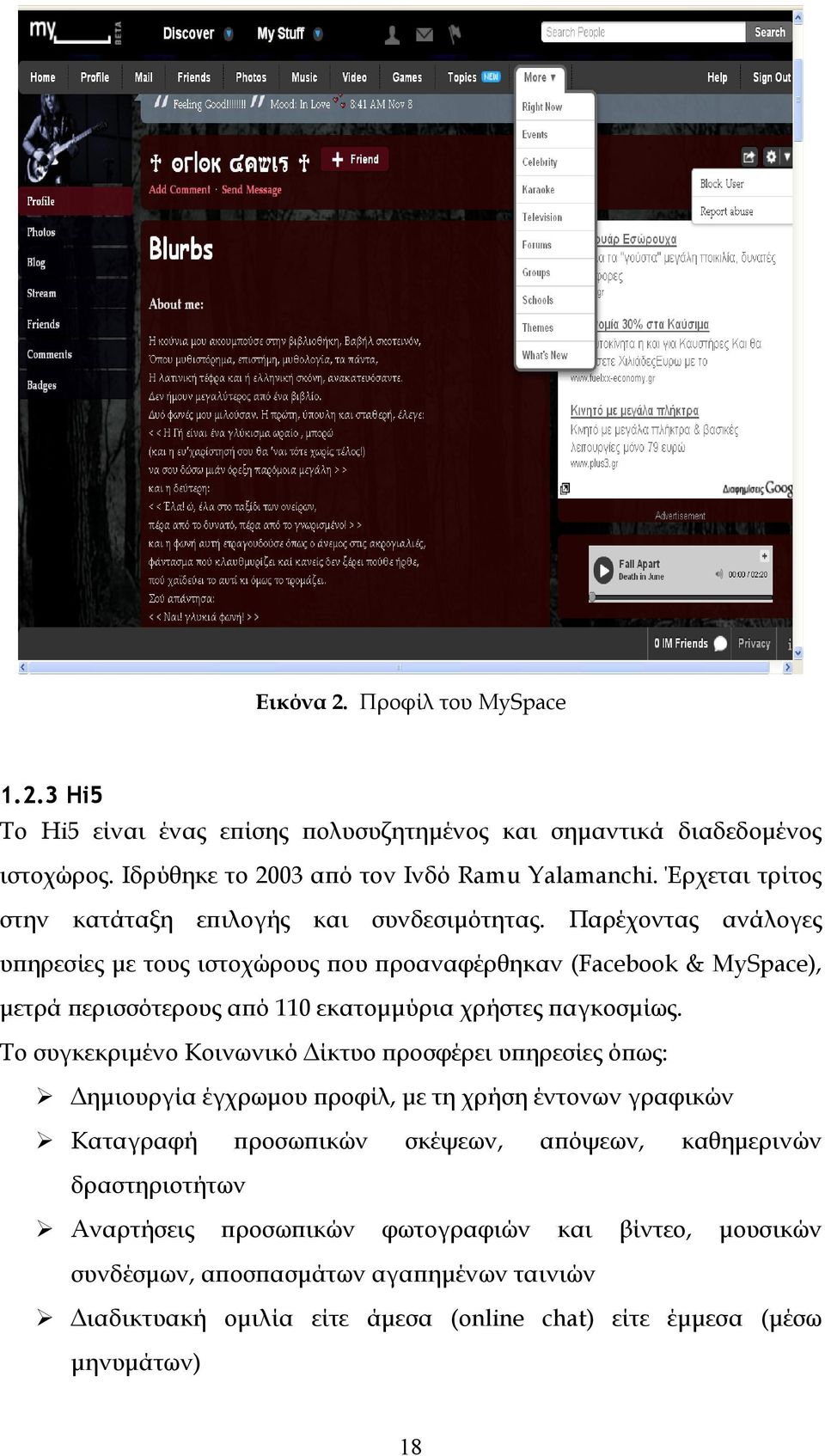Select Karaoke from More menu
The height and width of the screenshot is (1456, 825).
pos(554,189)
